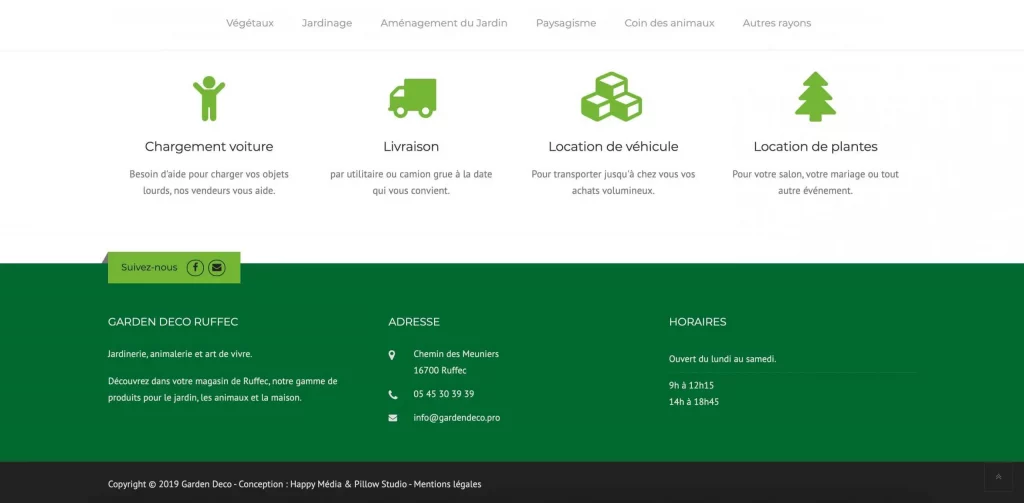Click the delivery truck icon

(412, 98)
